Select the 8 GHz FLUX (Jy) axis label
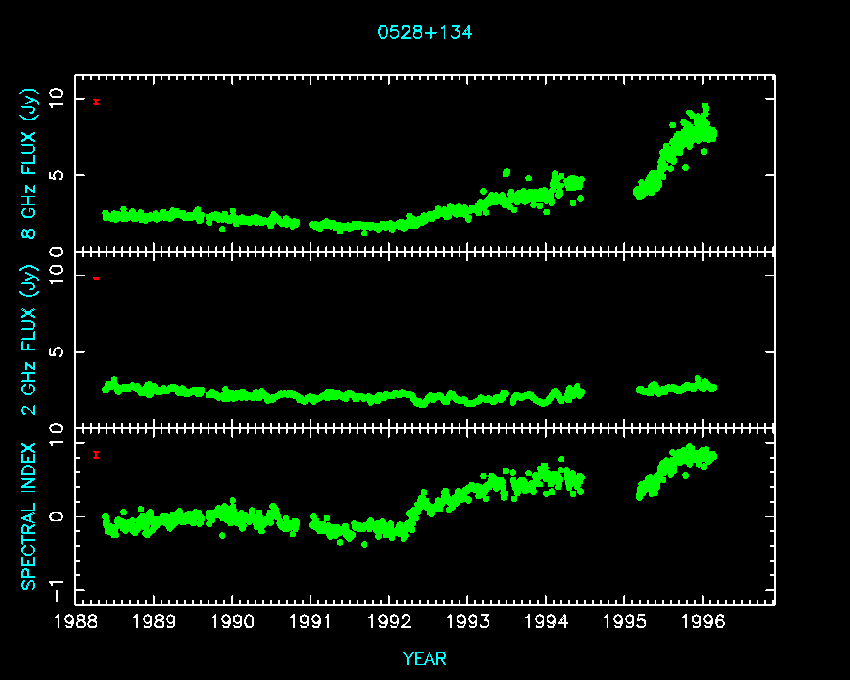Viewport: 850px width, 680px height. coord(30,164)
